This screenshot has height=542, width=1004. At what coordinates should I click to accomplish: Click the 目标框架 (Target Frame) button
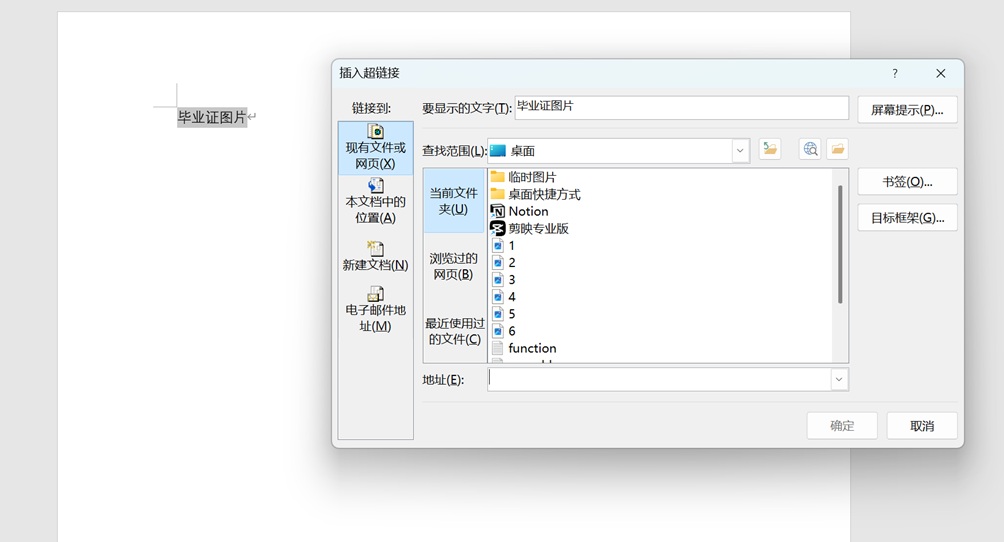click(907, 218)
